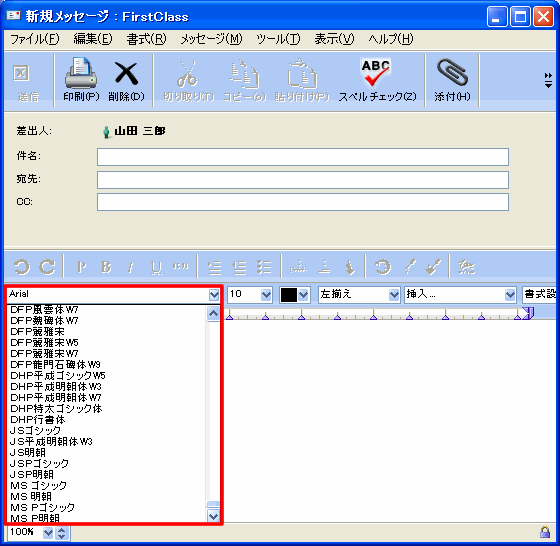Toggle italic formatting button
The height and width of the screenshot is (546, 560).
(x=131, y=267)
